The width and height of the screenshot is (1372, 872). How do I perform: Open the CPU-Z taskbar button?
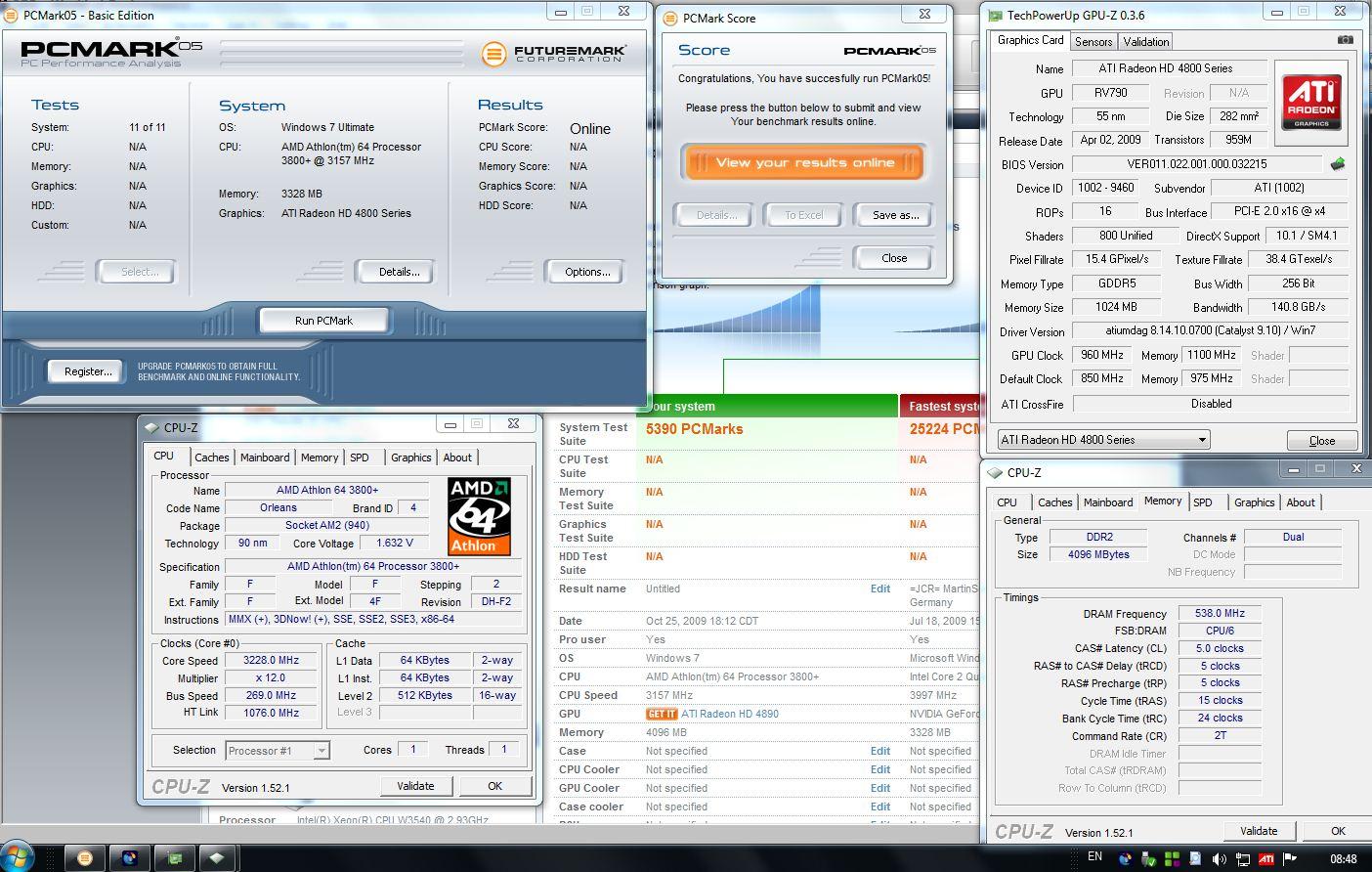pyautogui.click(x=217, y=858)
